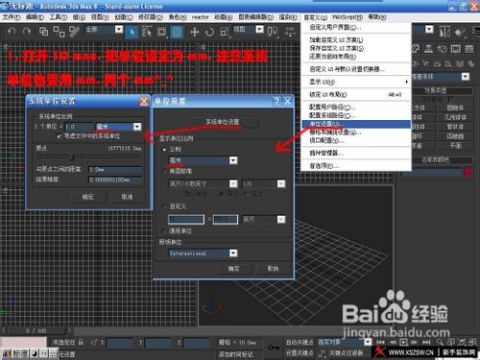Image resolution: width=480 pixels, height=360 pixels.
Task: Click 确定 in the 单位设置 dialog
Action: [x=233, y=268]
